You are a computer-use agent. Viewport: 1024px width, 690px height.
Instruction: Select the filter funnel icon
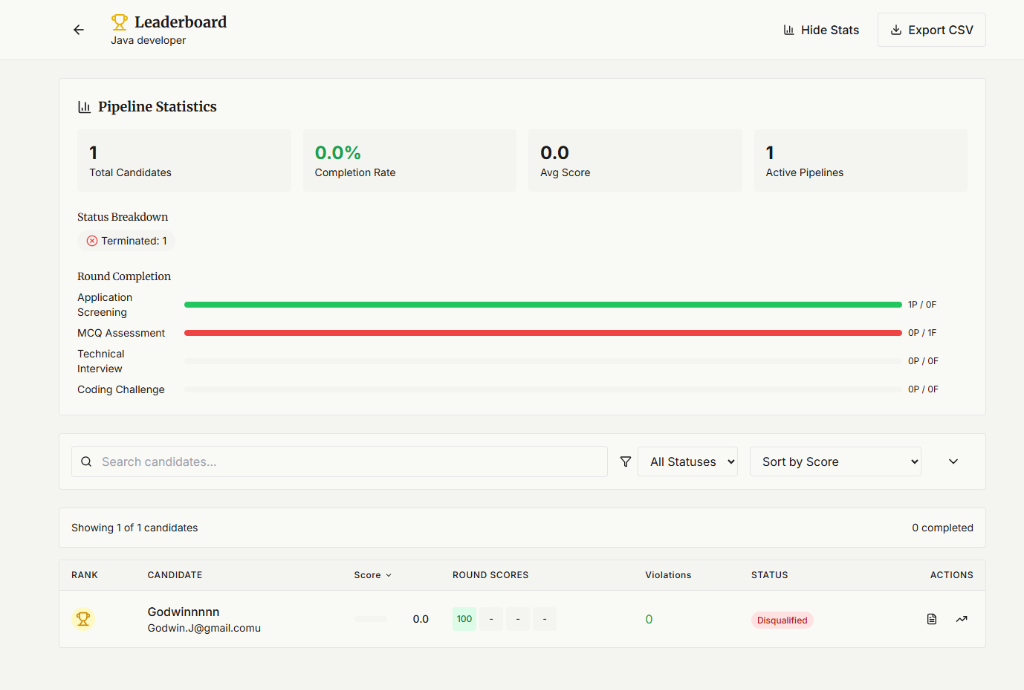pos(626,461)
